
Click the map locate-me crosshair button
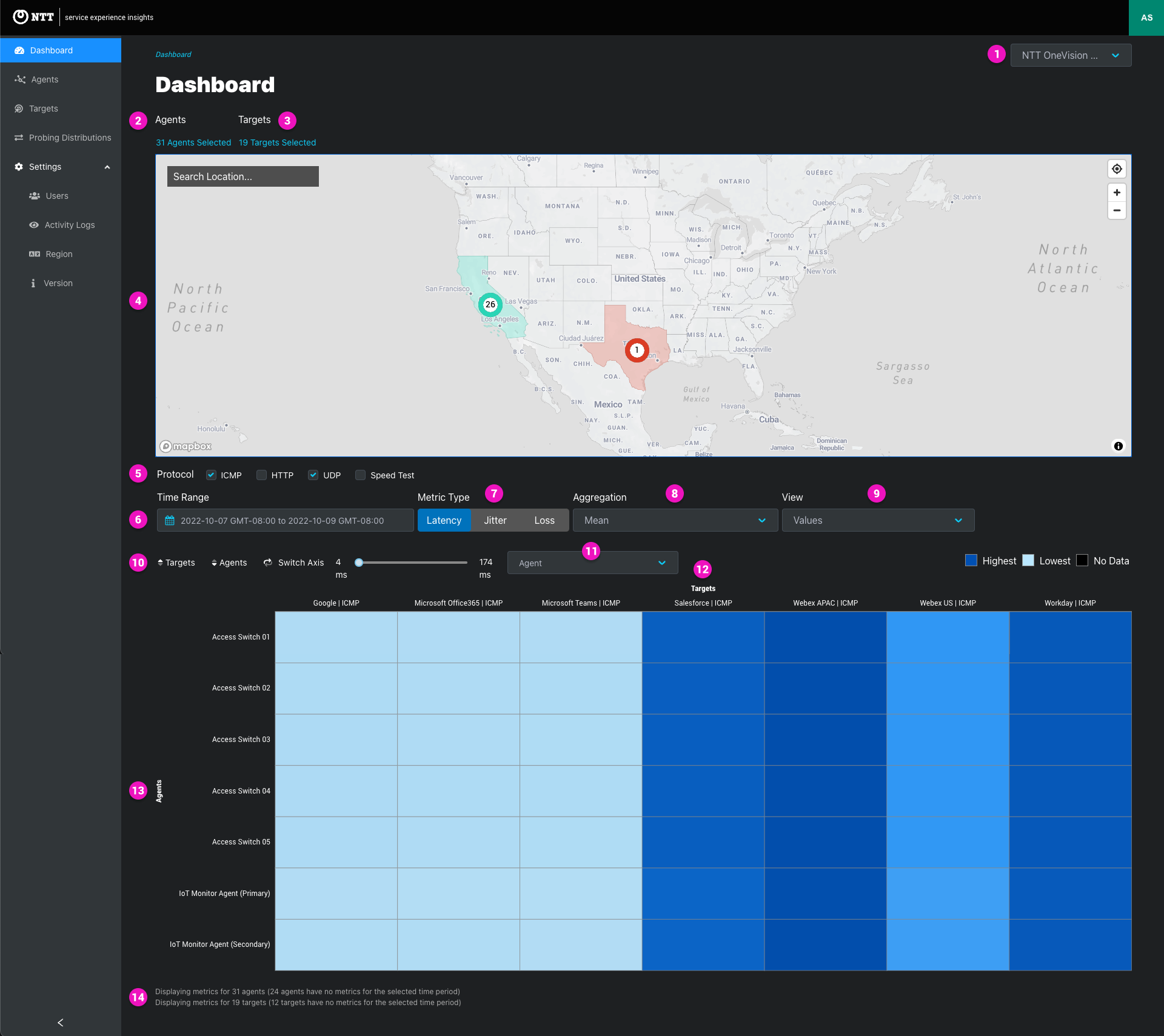coord(1117,169)
